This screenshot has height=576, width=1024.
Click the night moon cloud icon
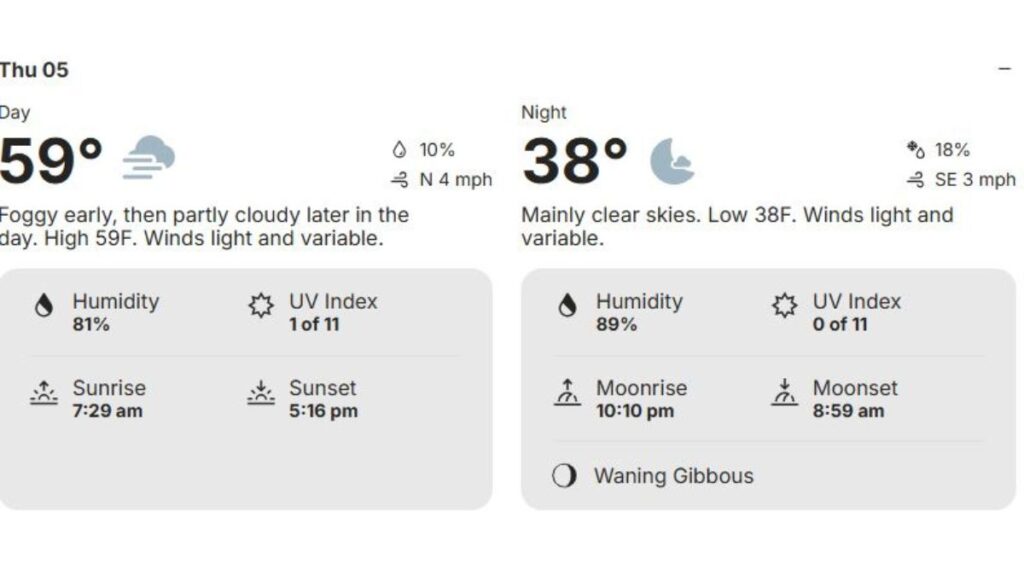pyautogui.click(x=672, y=161)
